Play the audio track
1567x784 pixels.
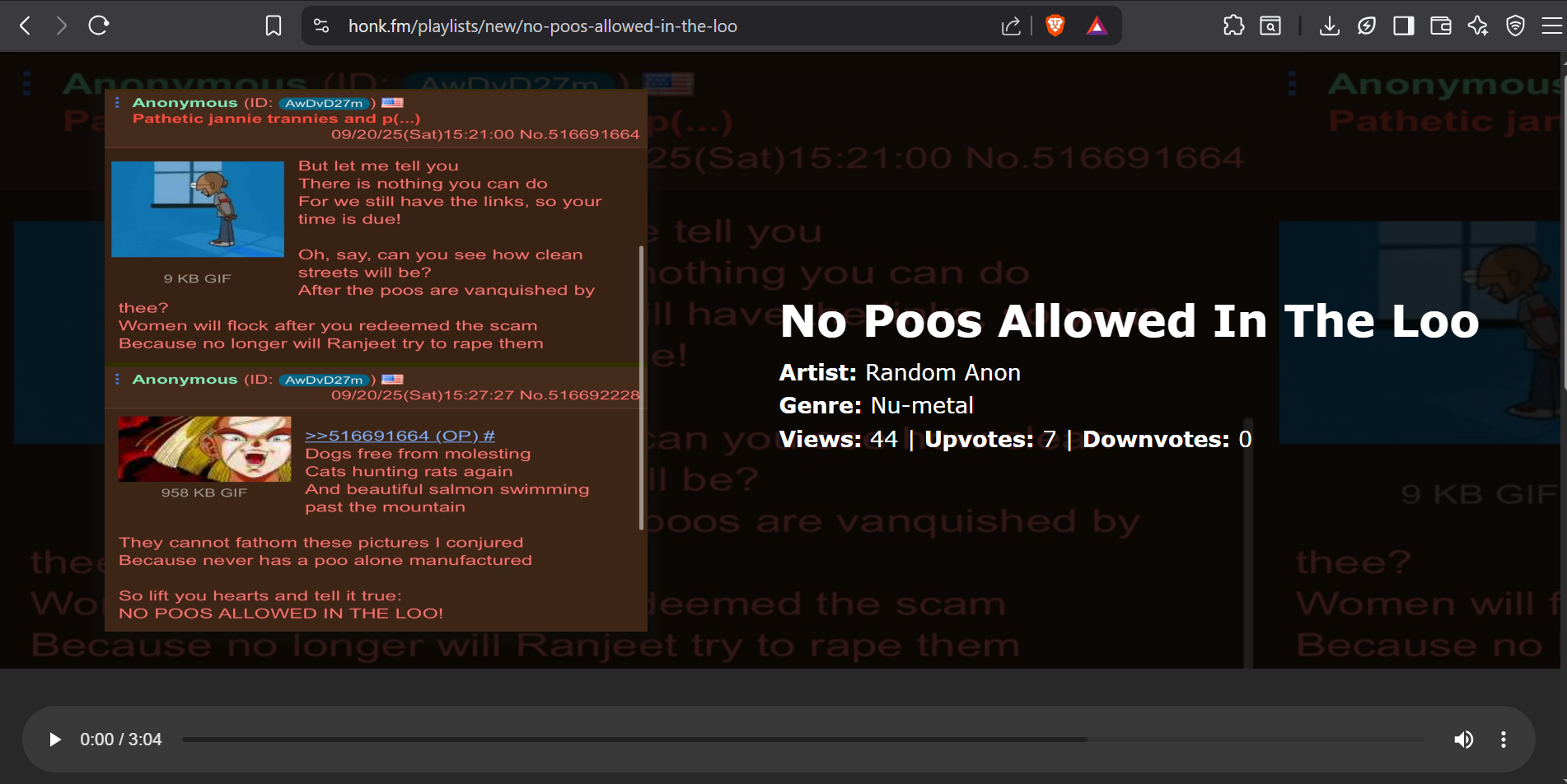pos(55,740)
